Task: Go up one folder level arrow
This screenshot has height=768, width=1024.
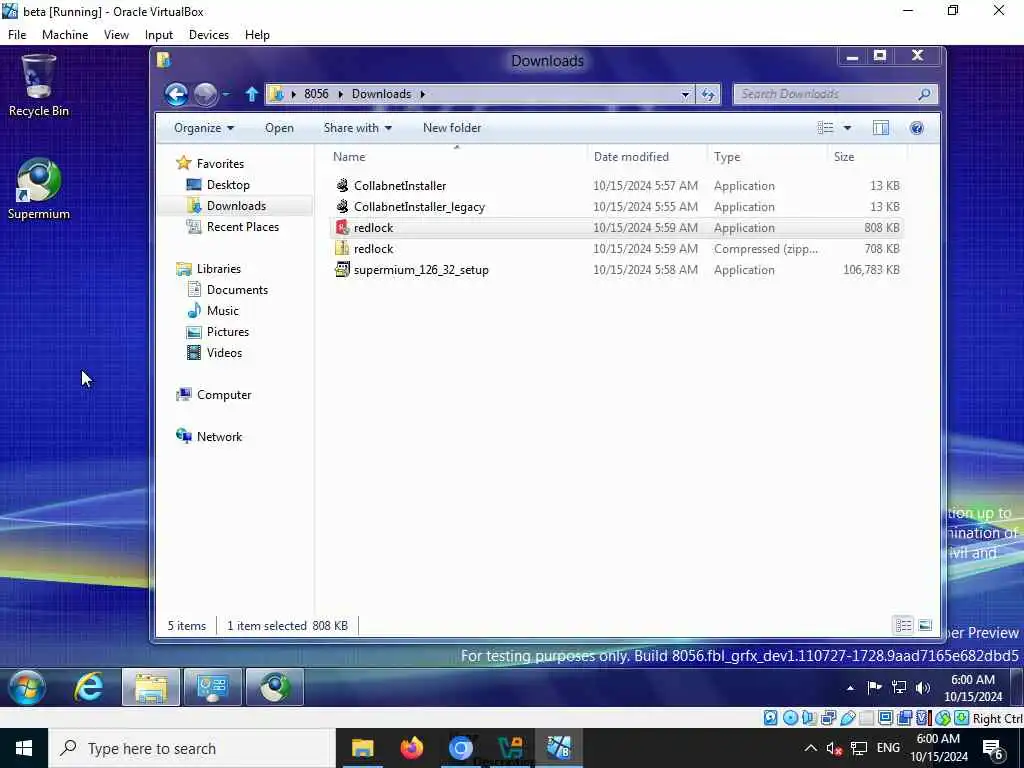Action: pos(252,94)
